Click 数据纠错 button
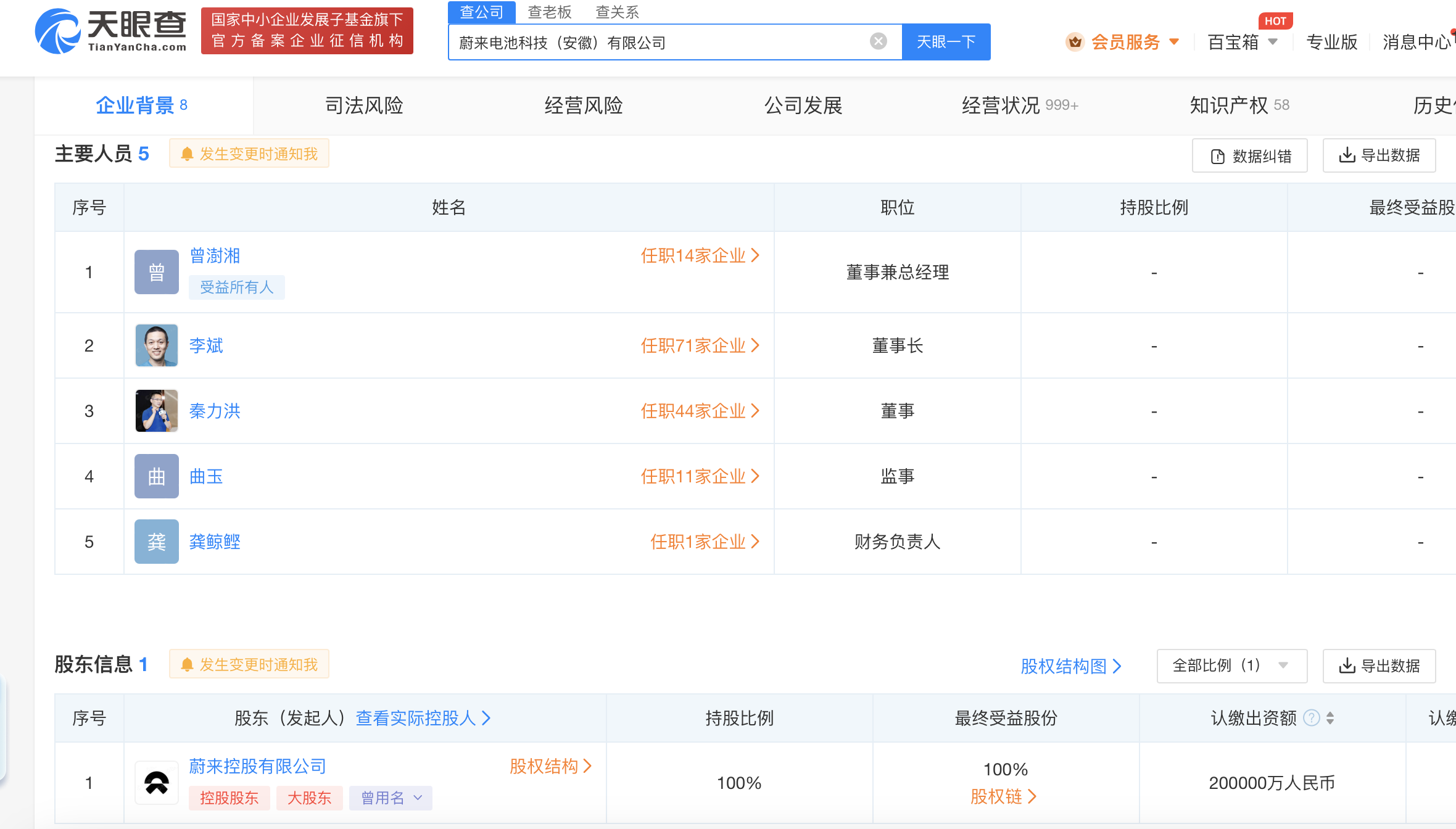The image size is (1456, 829). [1250, 155]
